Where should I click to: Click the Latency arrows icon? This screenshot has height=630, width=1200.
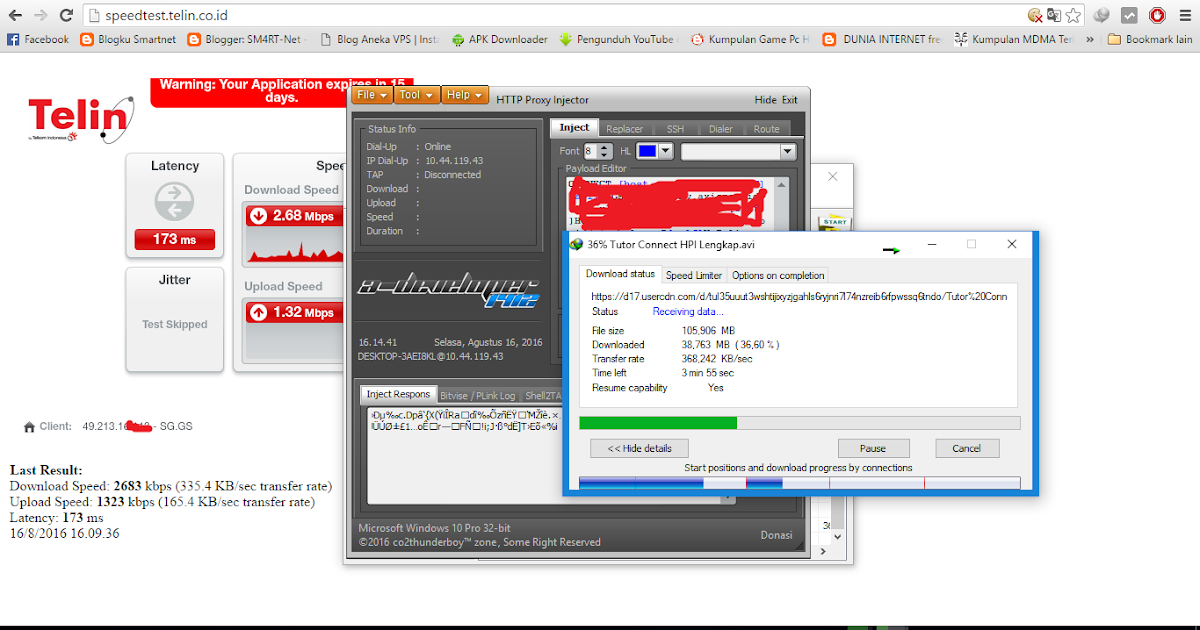pos(174,201)
